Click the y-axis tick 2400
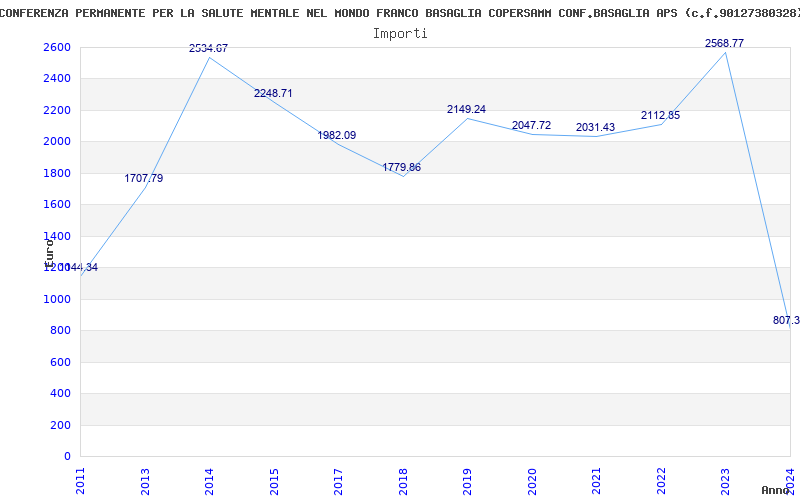 pyautogui.click(x=57, y=79)
